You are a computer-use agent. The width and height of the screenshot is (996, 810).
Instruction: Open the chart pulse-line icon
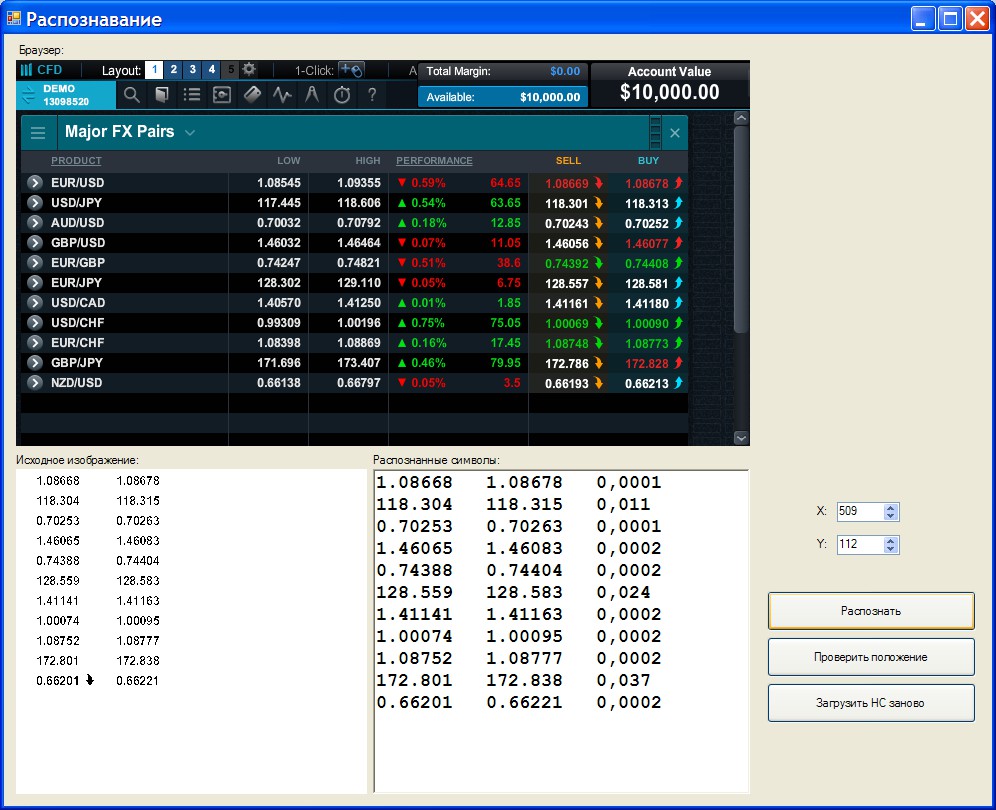283,95
